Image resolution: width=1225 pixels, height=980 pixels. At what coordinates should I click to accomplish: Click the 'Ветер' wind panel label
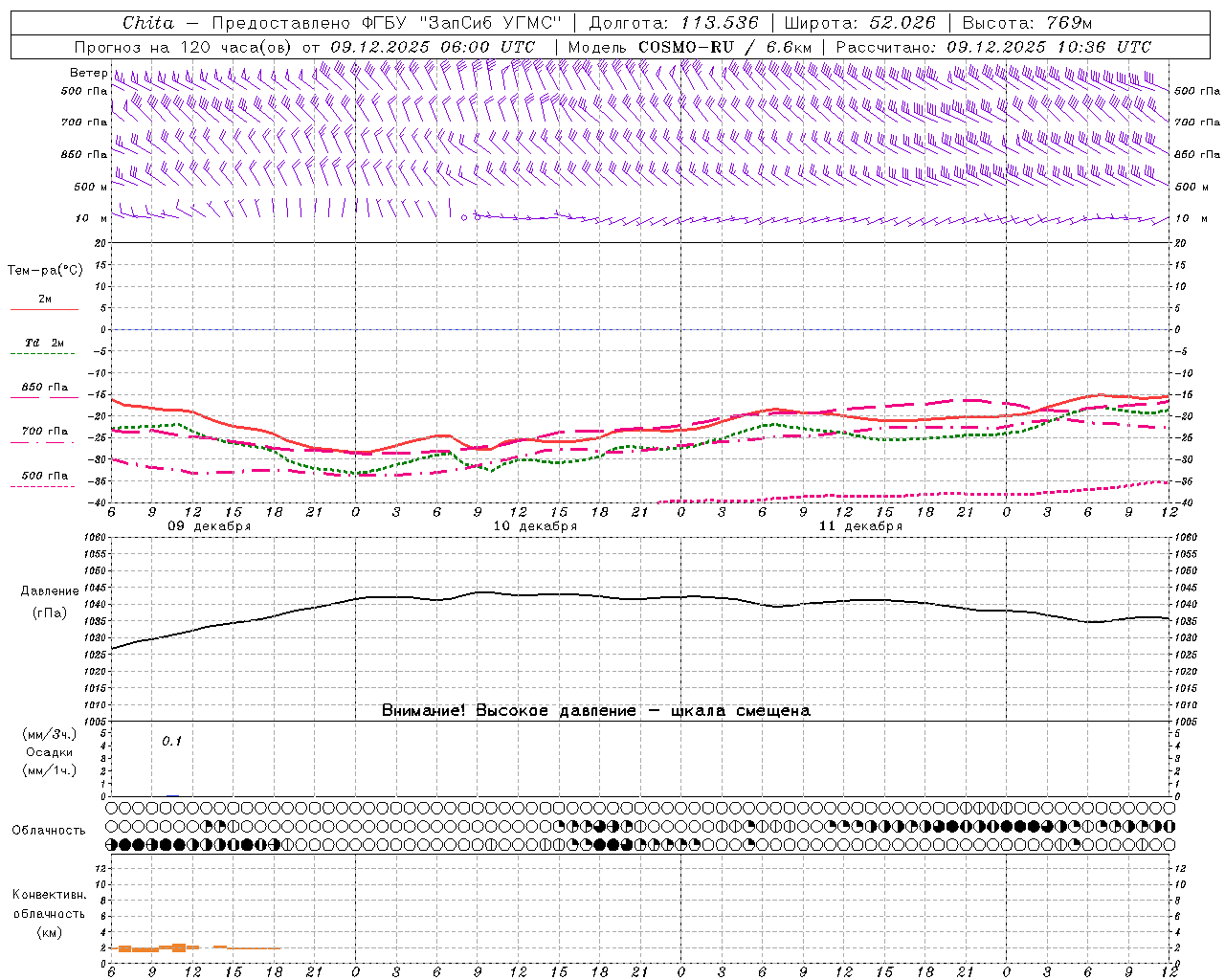tap(88, 73)
